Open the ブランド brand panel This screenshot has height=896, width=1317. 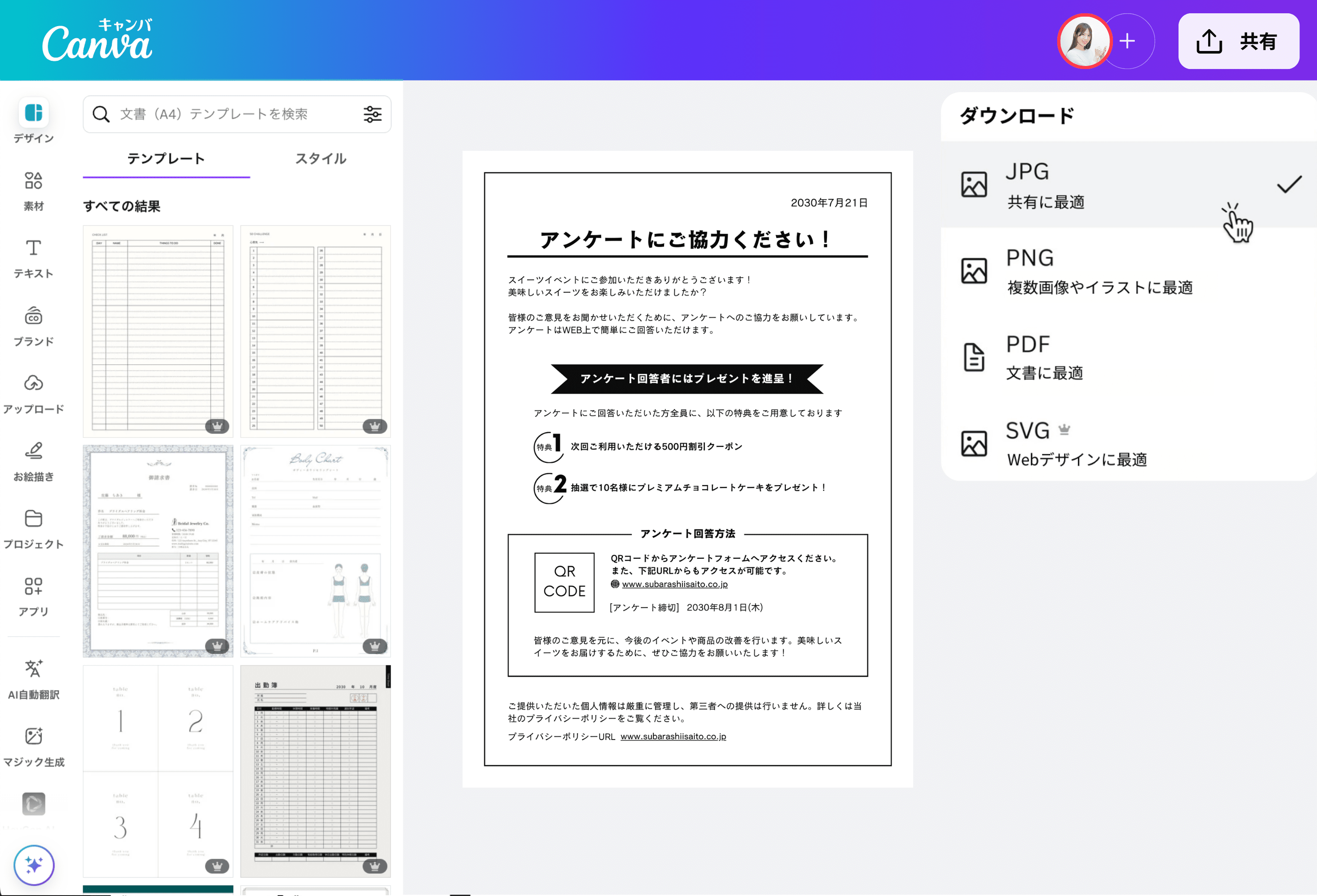pos(33,317)
